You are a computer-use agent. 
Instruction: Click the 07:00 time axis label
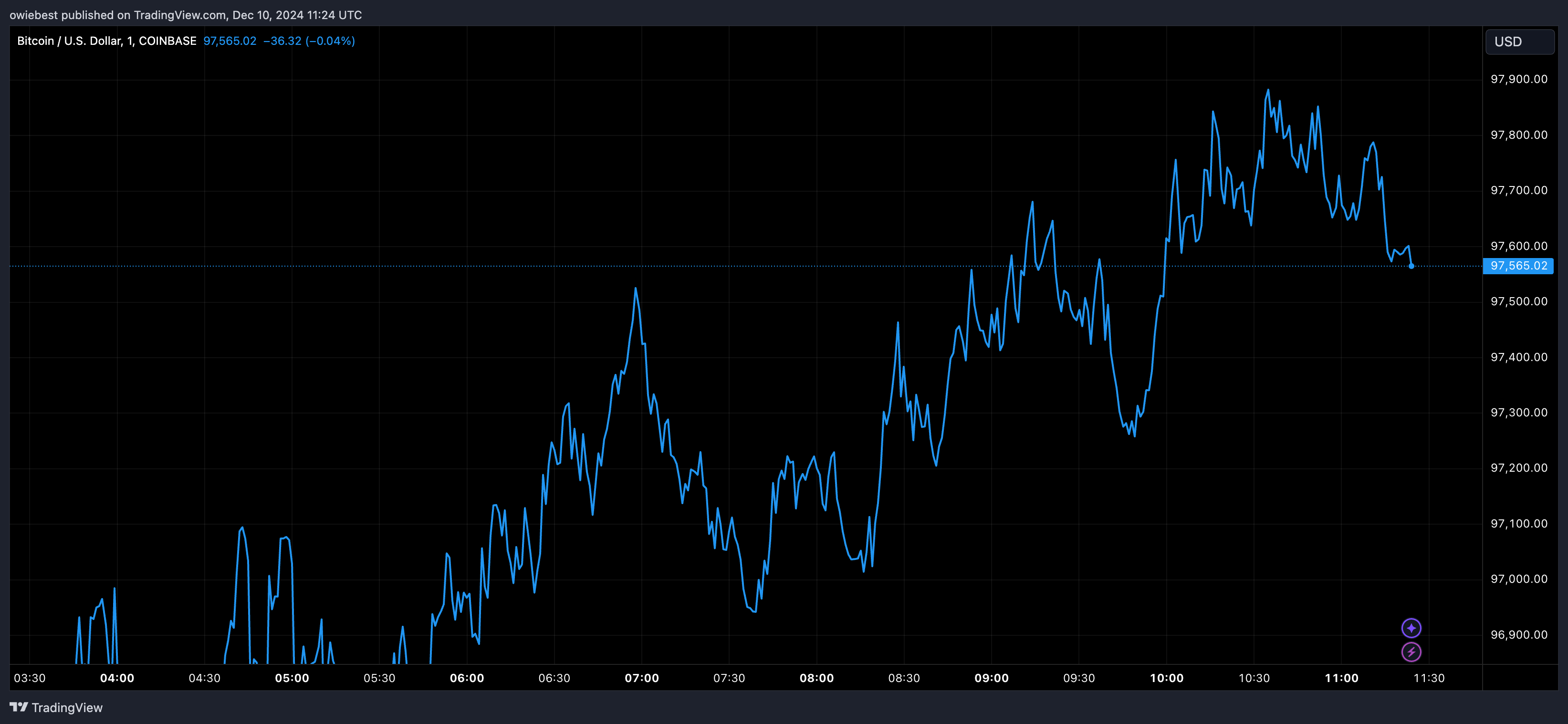pyautogui.click(x=642, y=678)
